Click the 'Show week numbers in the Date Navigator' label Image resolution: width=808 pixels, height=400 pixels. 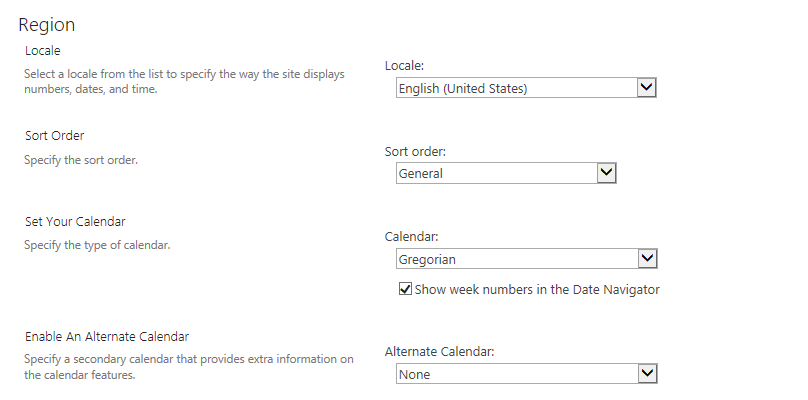coord(537,290)
